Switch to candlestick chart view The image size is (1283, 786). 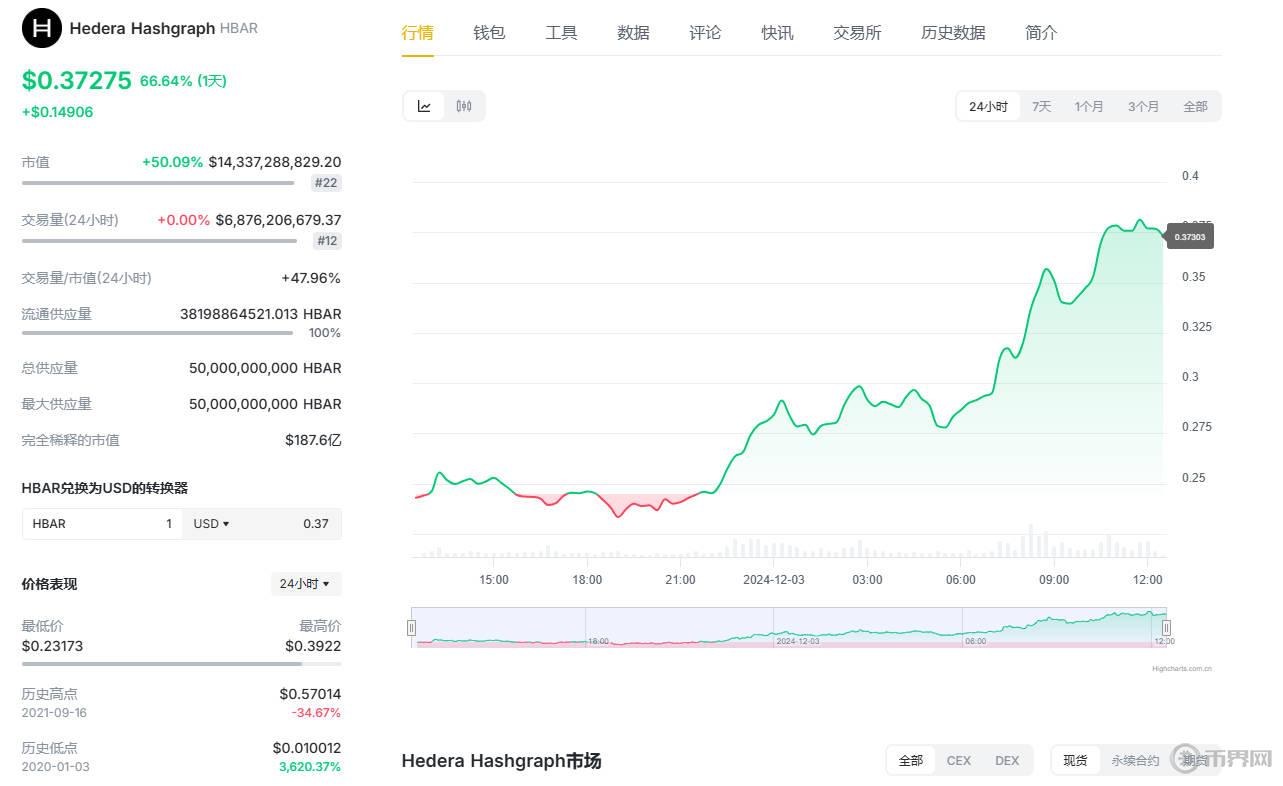pos(463,105)
